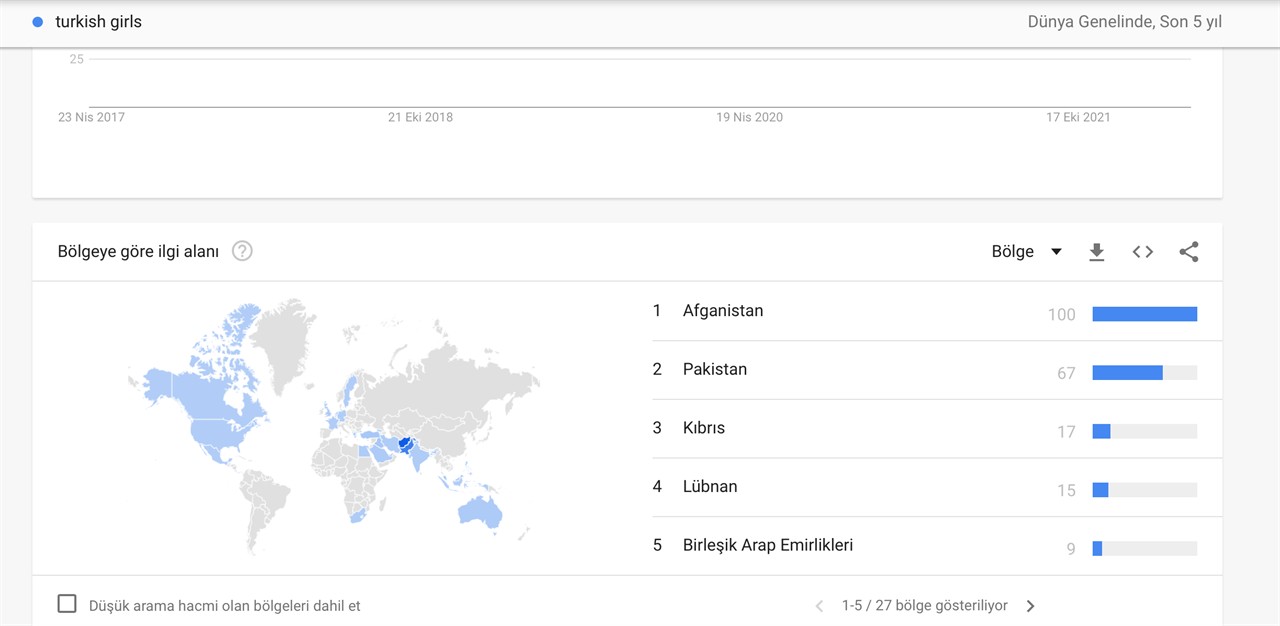Image resolution: width=1280 pixels, height=626 pixels.
Task: Select Birleşik Arap Emirlikleri region
Action: point(768,545)
